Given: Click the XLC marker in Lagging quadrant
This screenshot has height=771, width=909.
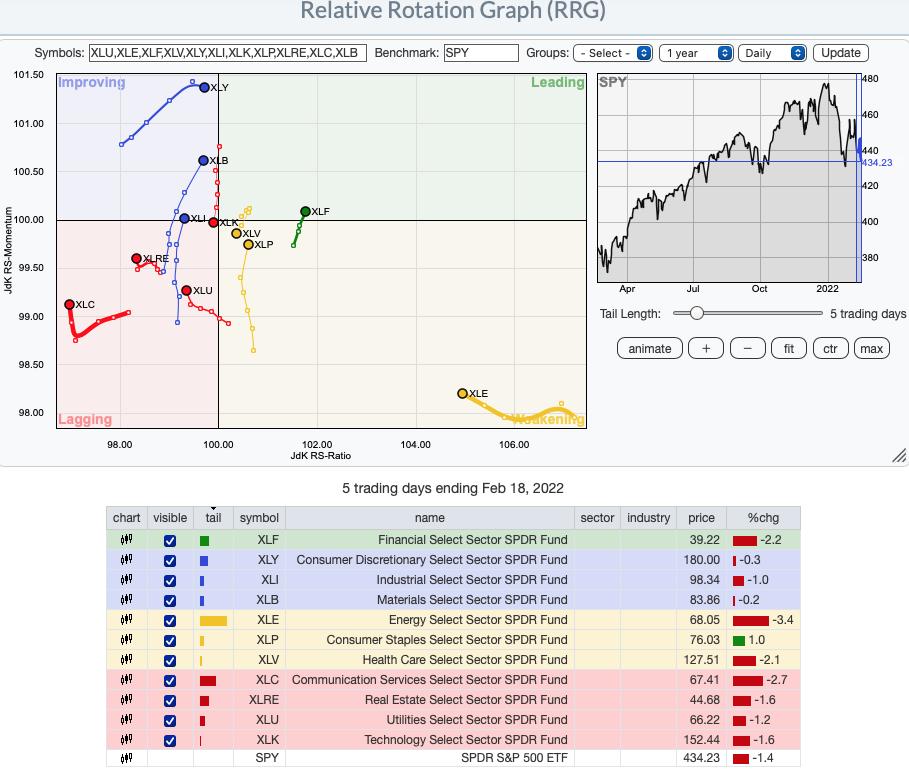Looking at the screenshot, I should click(69, 305).
